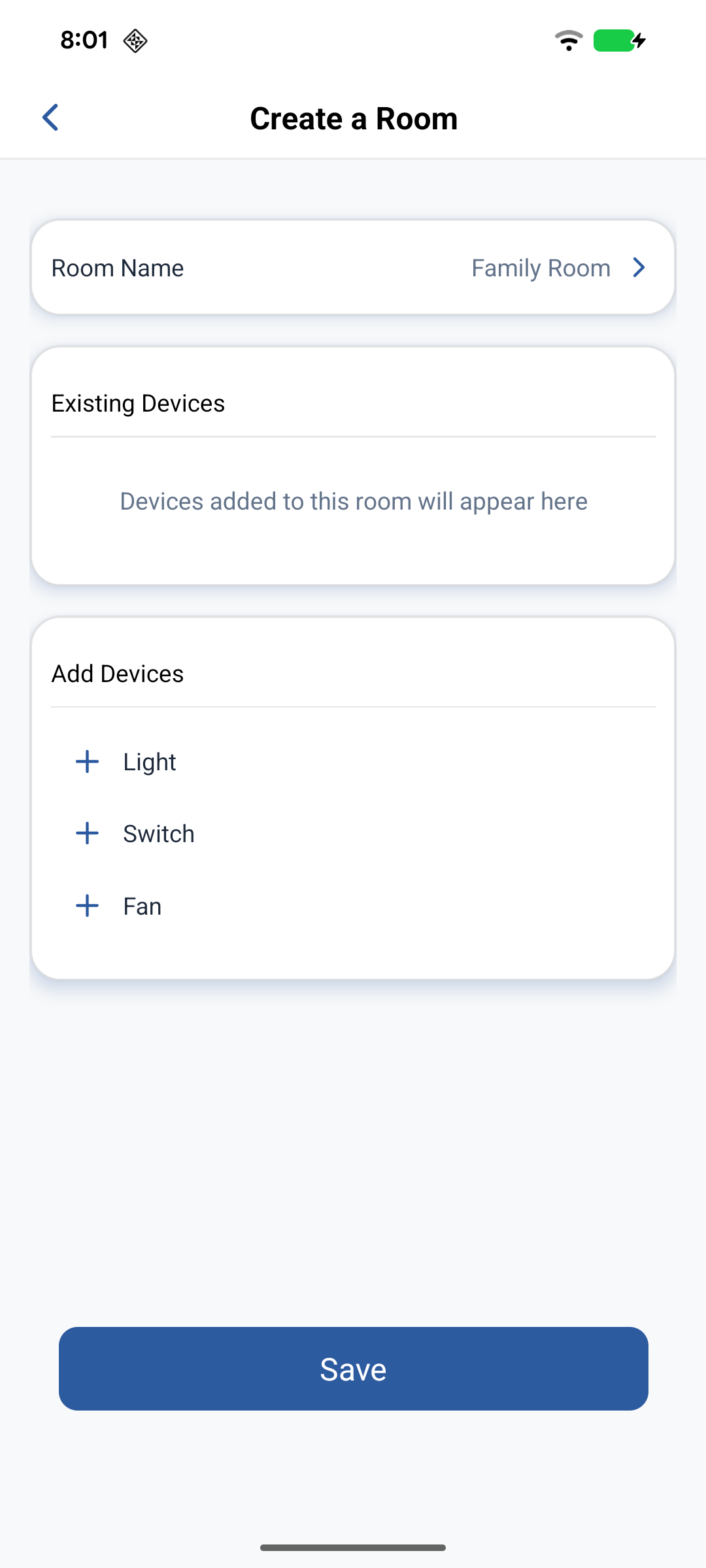Choose the Fan device label
706x1568 pixels.
point(143,907)
